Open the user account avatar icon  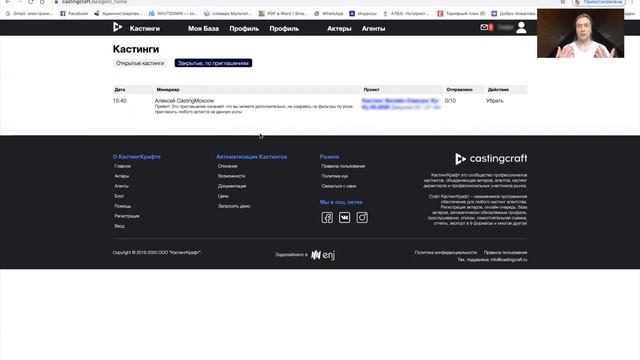pyautogui.click(x=521, y=28)
